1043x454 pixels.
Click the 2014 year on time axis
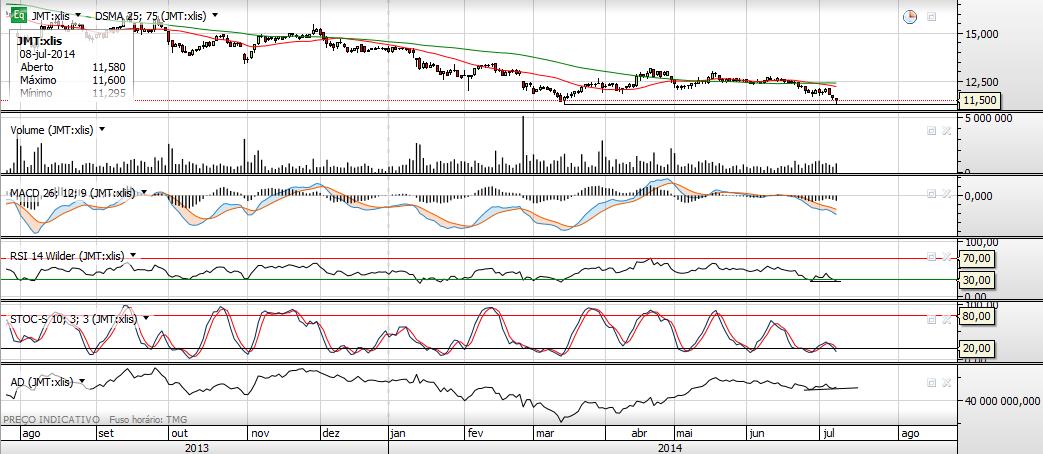(670, 447)
